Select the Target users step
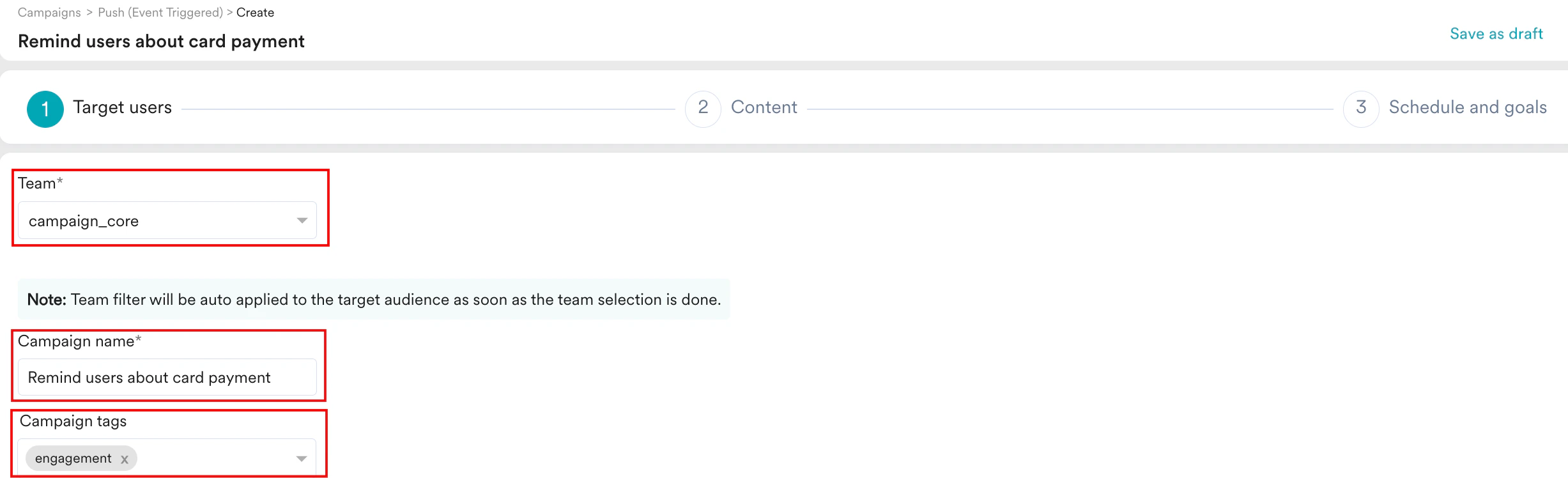The image size is (1568, 478). pos(122,107)
